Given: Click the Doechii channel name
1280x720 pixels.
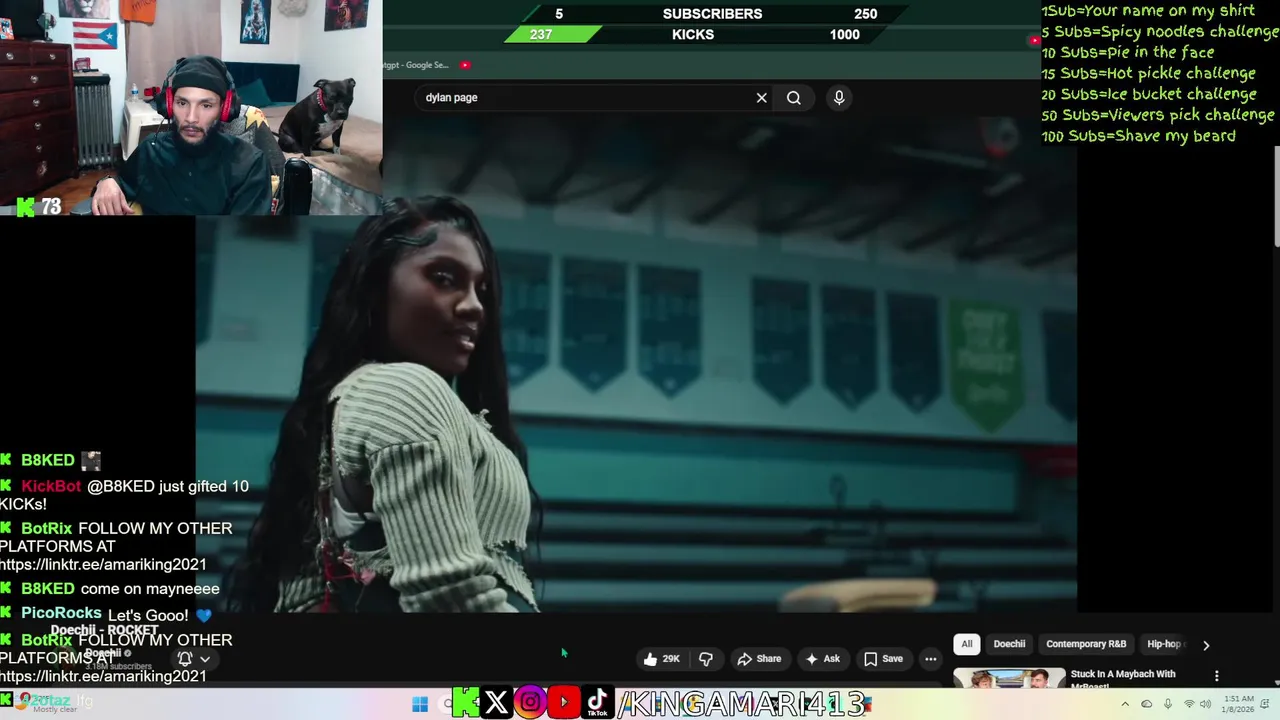Looking at the screenshot, I should [103, 653].
